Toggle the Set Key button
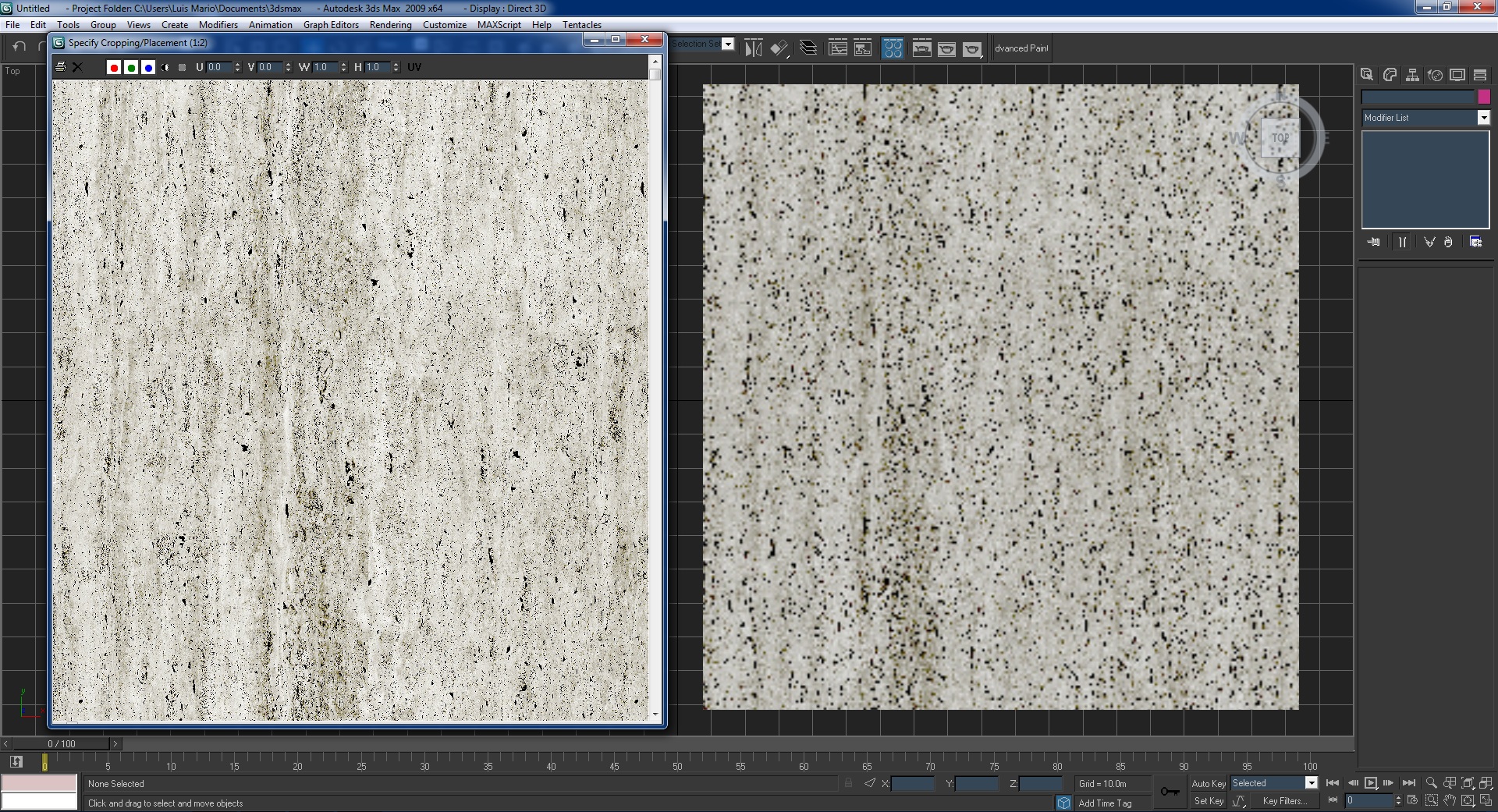 tap(1209, 801)
